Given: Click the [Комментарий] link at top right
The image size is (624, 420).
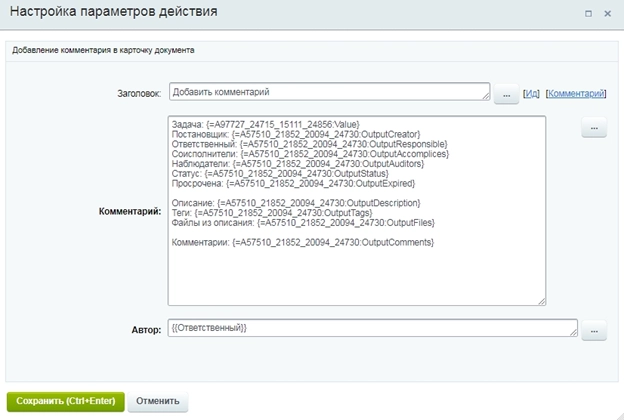Looking at the screenshot, I should tap(576, 93).
